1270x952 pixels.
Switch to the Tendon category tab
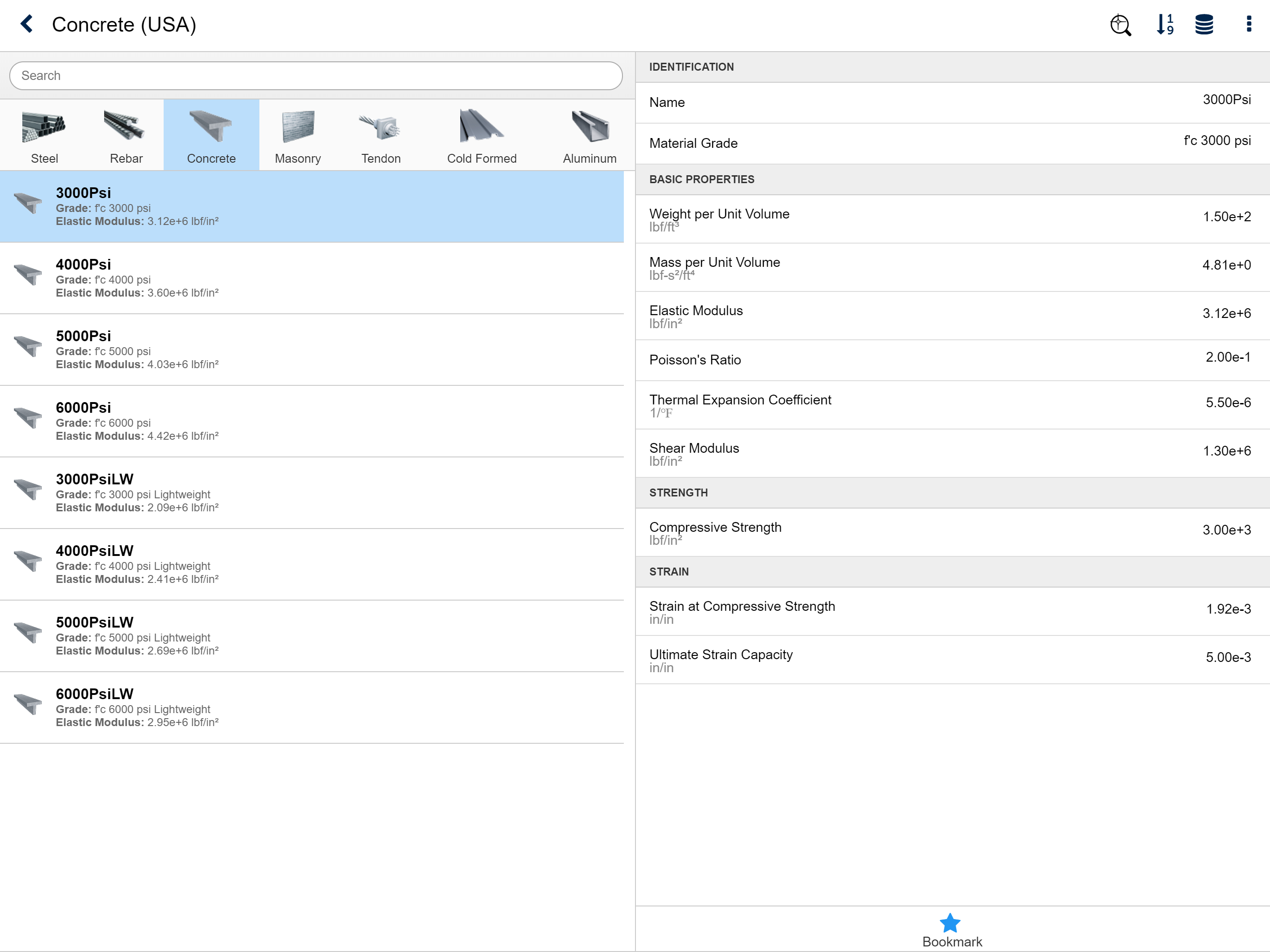tap(381, 136)
